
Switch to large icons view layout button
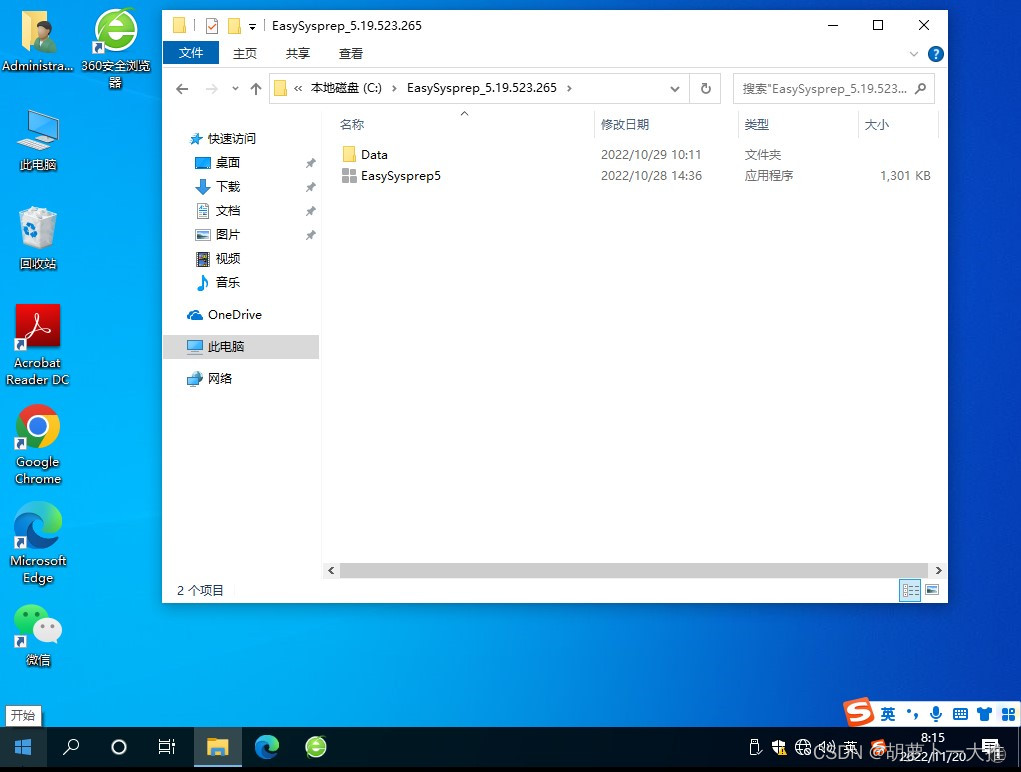pyautogui.click(x=932, y=590)
